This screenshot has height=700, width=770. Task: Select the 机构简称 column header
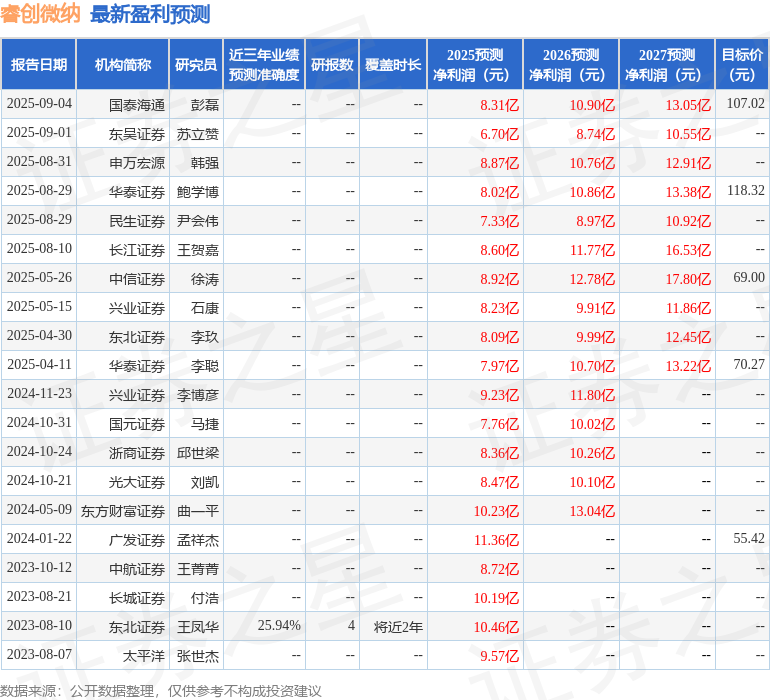coord(123,65)
